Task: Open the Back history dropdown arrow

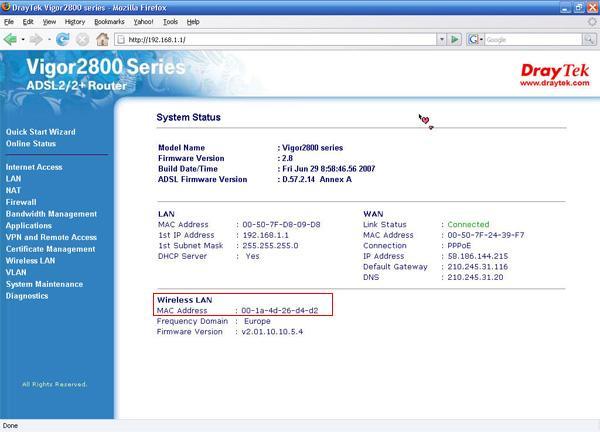Action: [23, 39]
